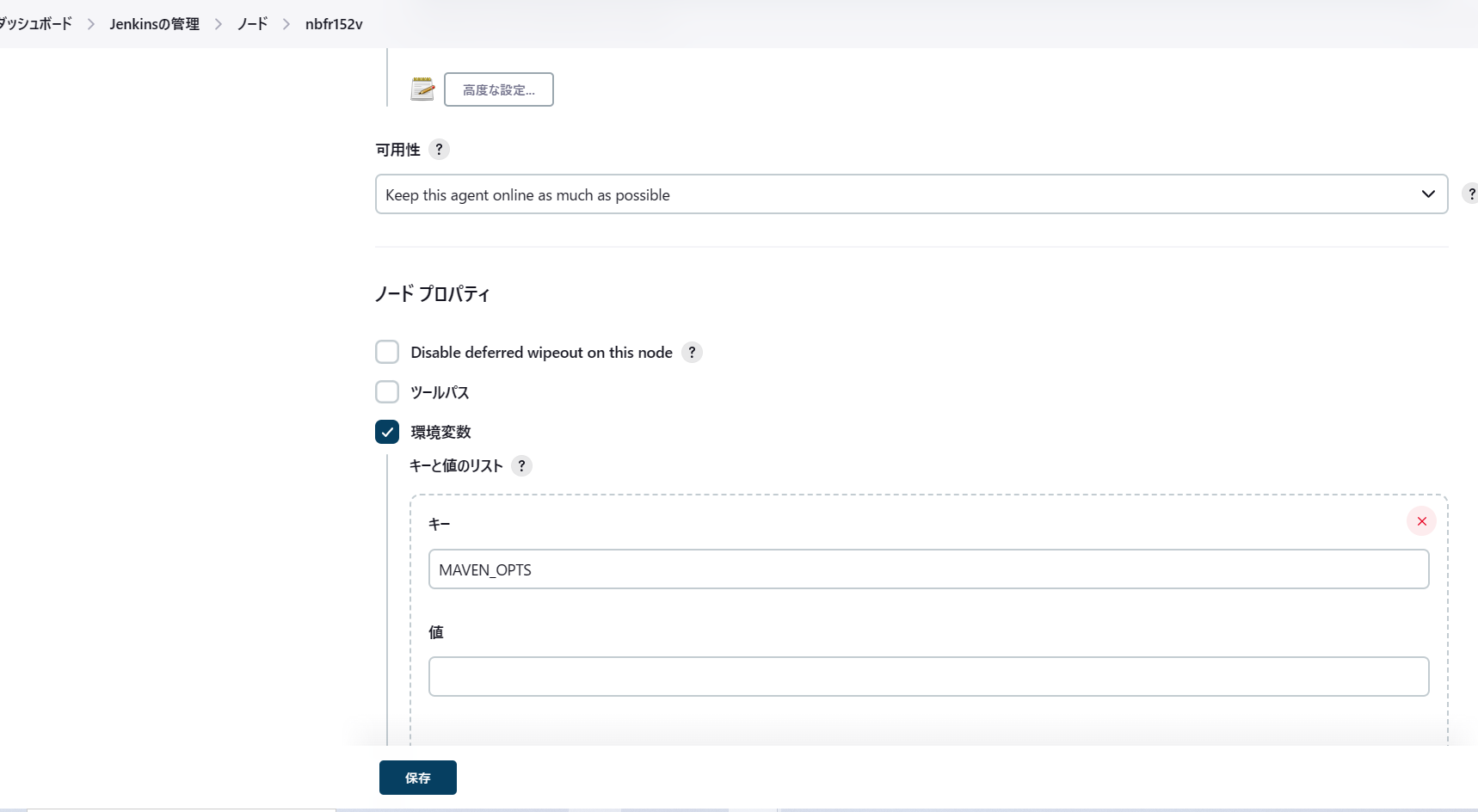
Task: Click the ツールパス label text
Action: (440, 392)
